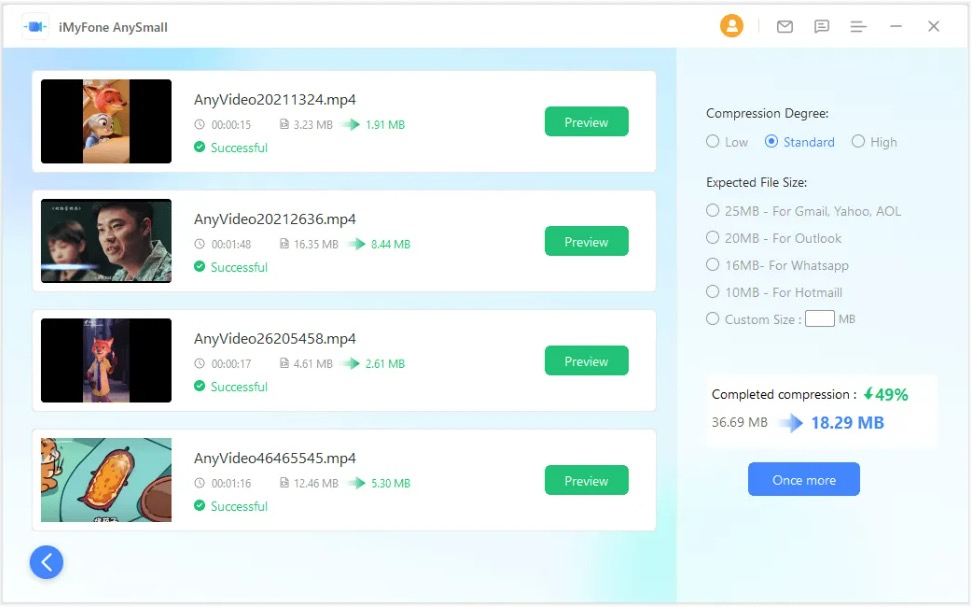The height and width of the screenshot is (607, 972).
Task: Open the hamburger menu icon
Action: pyautogui.click(x=859, y=27)
